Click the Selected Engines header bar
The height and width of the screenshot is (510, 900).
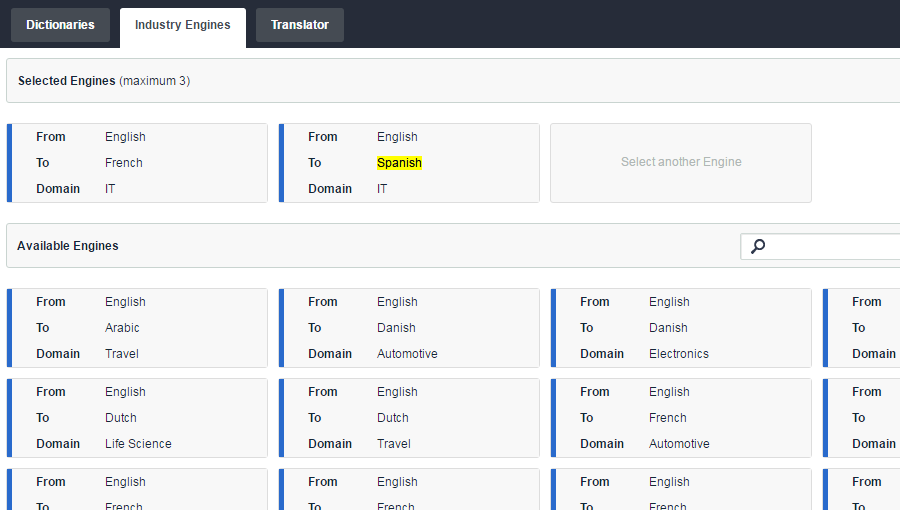click(x=450, y=81)
